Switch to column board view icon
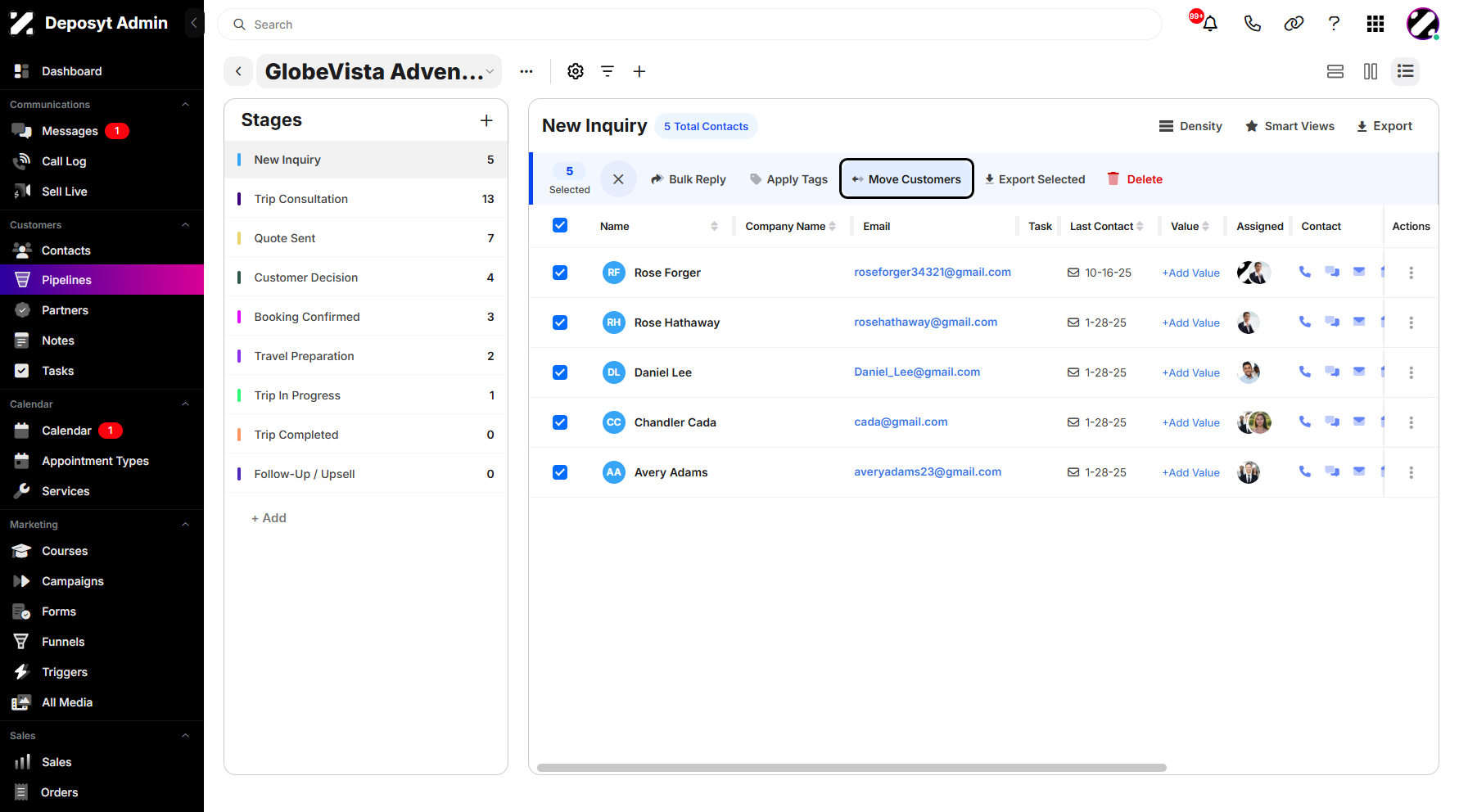 coord(1371,71)
